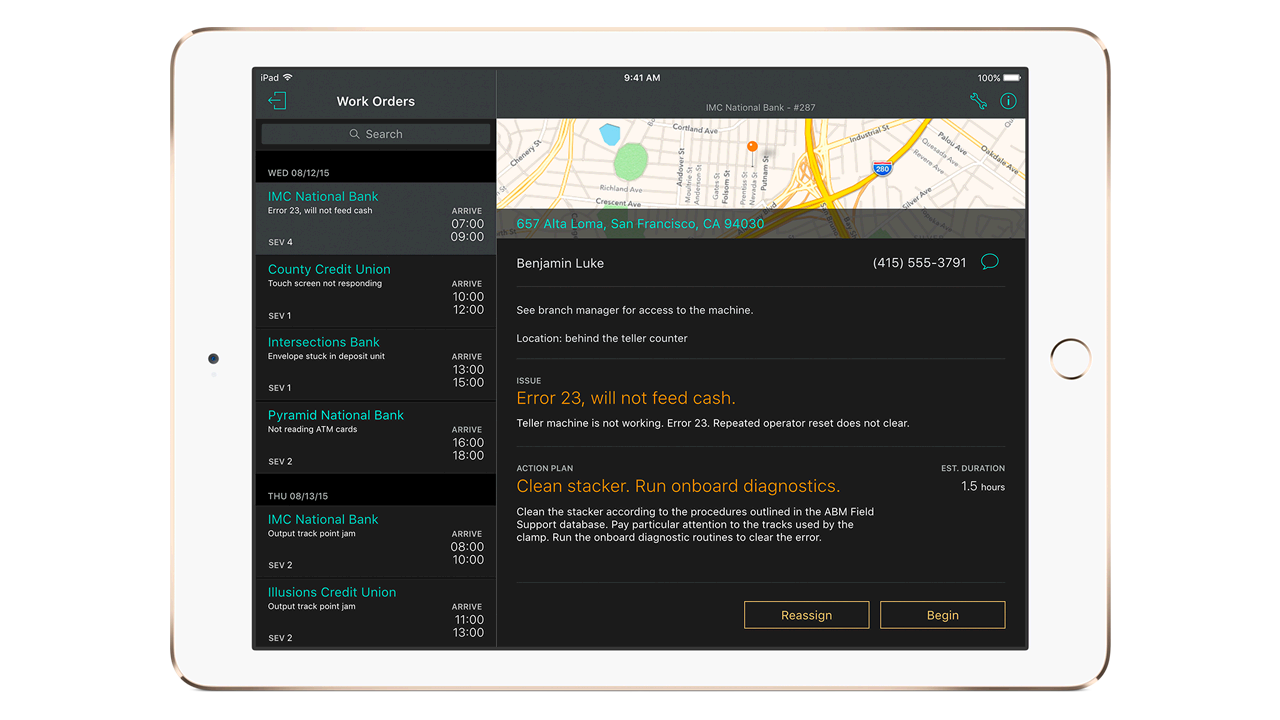Image resolution: width=1280 pixels, height=720 pixels.
Task: Tap the WED 08/12/15 date header
Action: [298, 173]
